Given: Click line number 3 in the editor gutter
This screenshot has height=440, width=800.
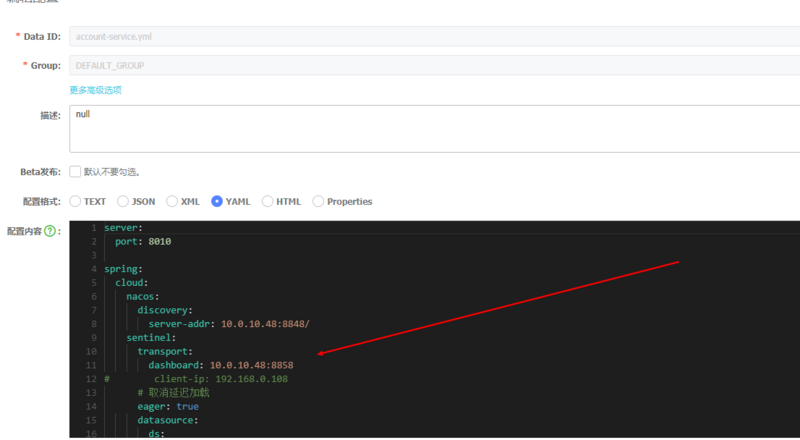Looking at the screenshot, I should click(93, 255).
